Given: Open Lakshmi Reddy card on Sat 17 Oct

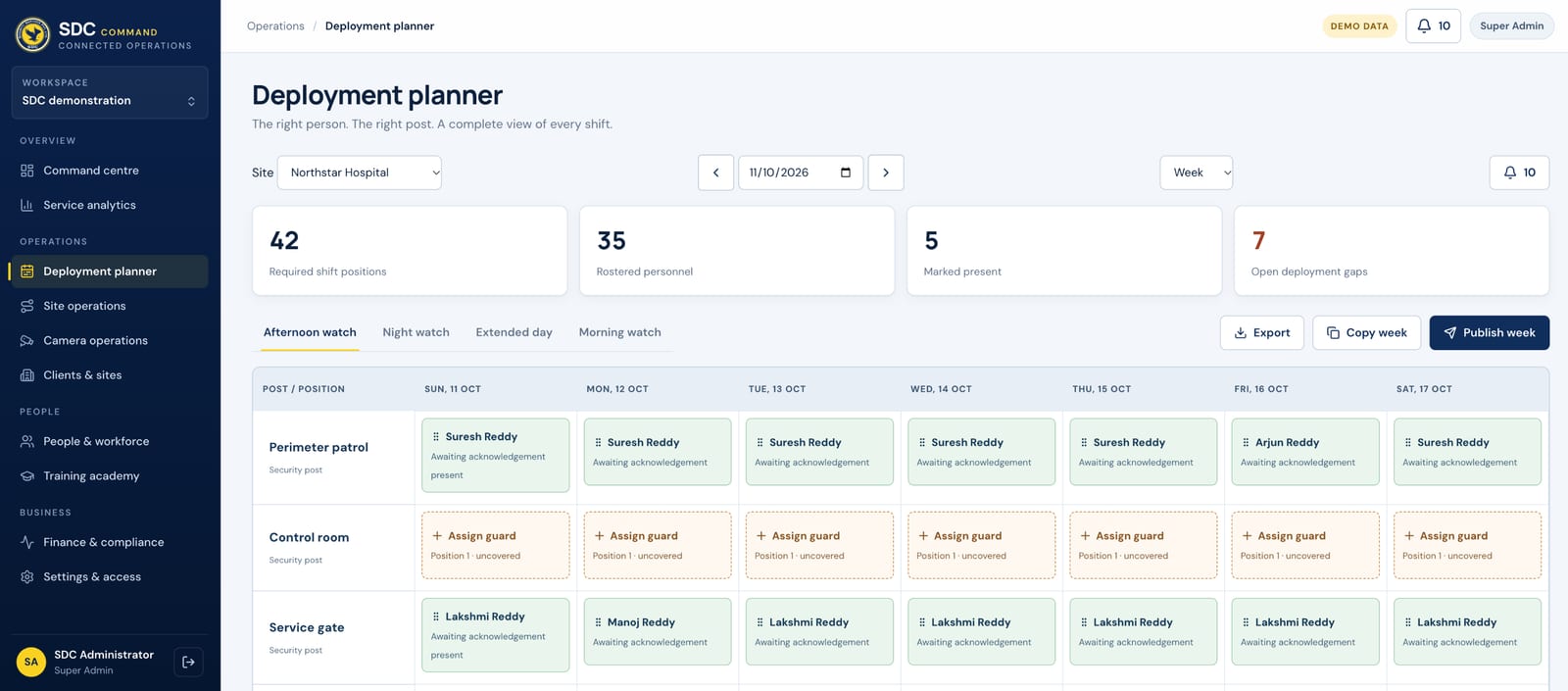Looking at the screenshot, I should [1467, 632].
